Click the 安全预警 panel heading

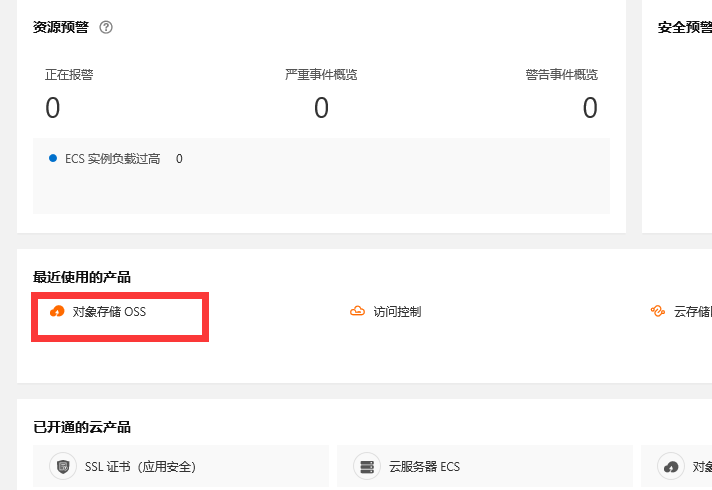685,27
